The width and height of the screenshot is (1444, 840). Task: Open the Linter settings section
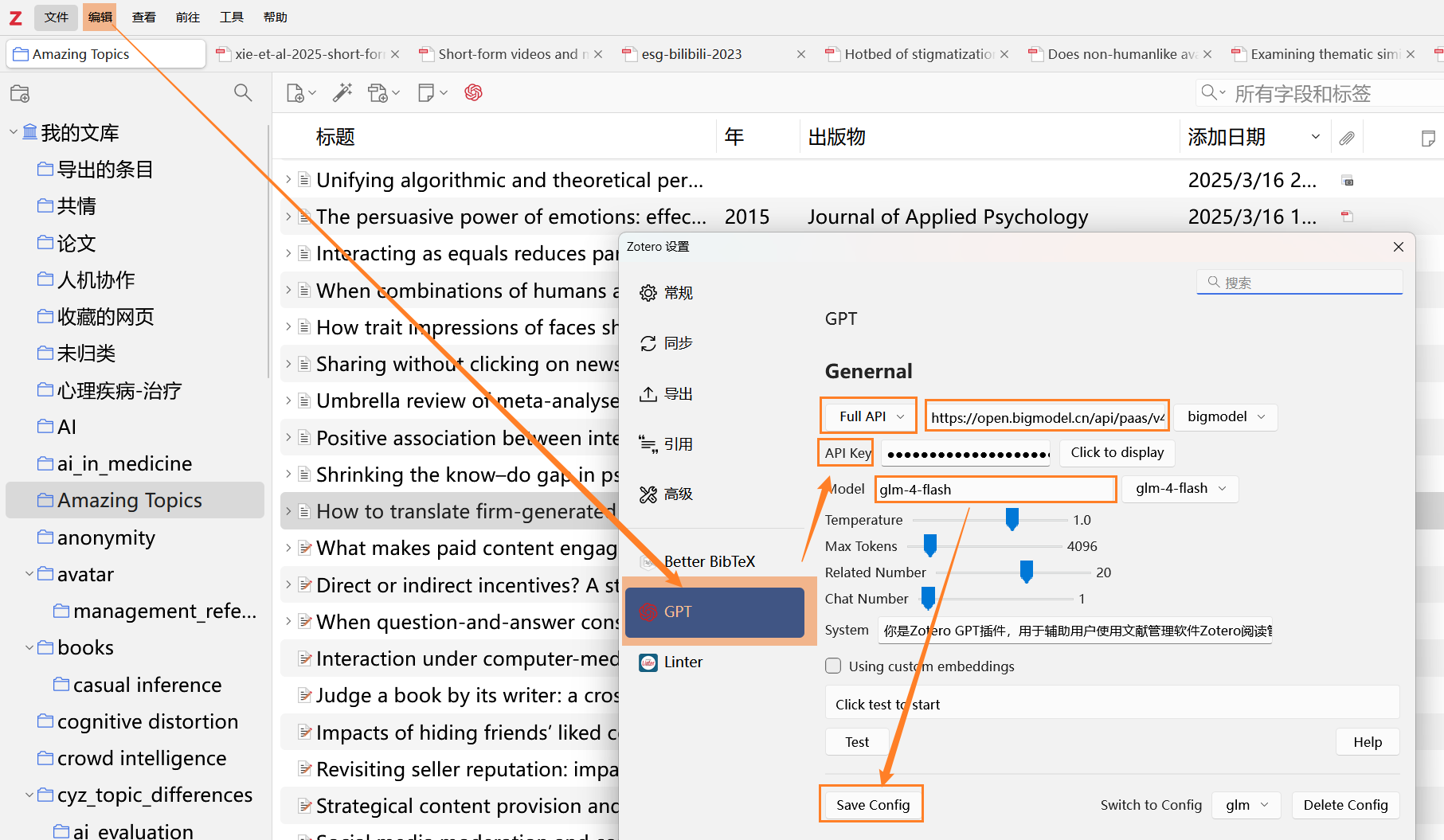point(683,662)
